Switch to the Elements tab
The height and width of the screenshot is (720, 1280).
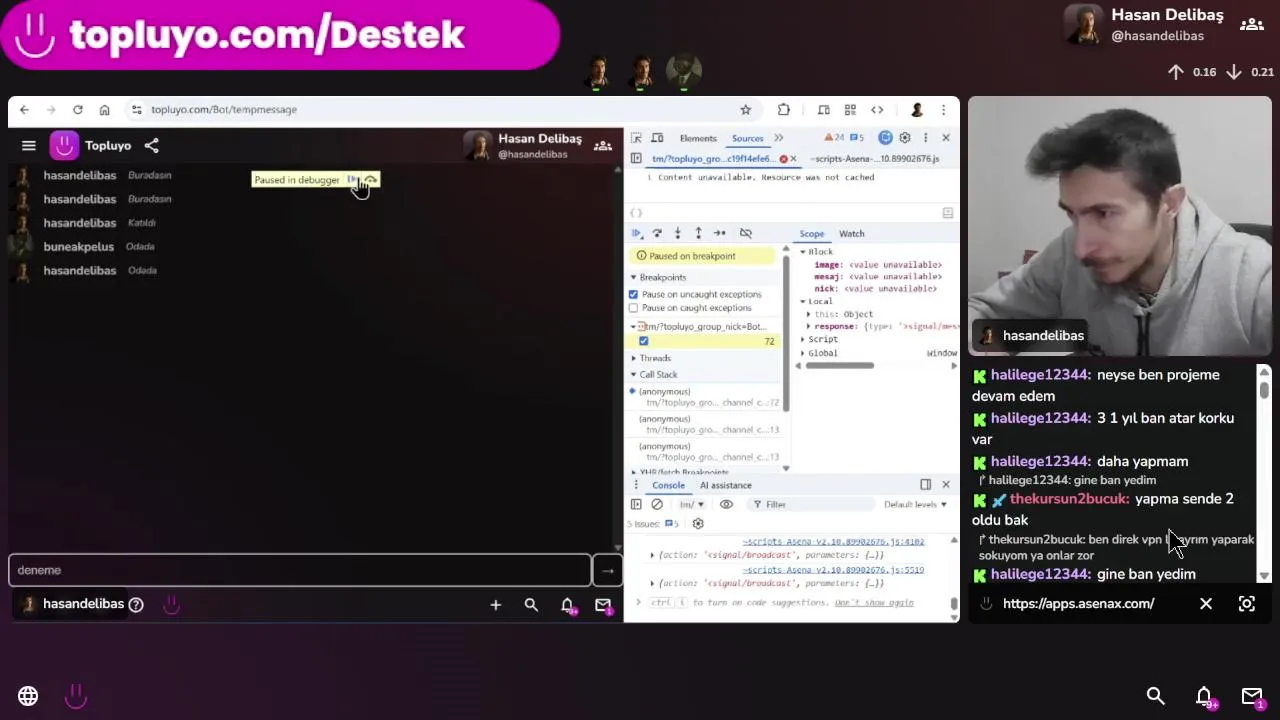pos(698,138)
